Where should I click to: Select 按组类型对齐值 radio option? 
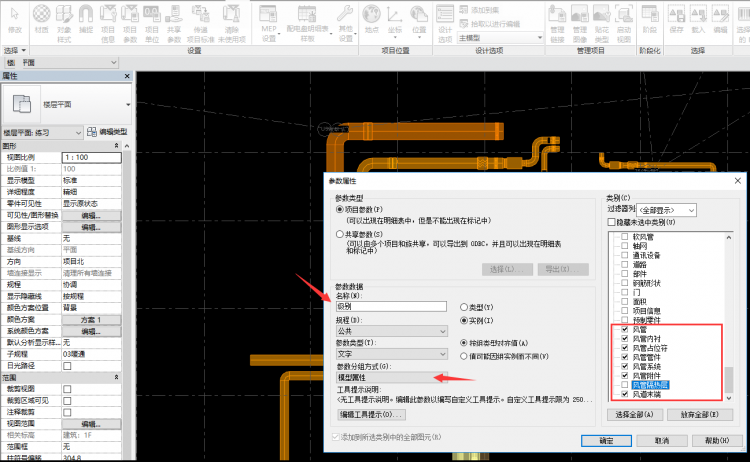point(463,343)
